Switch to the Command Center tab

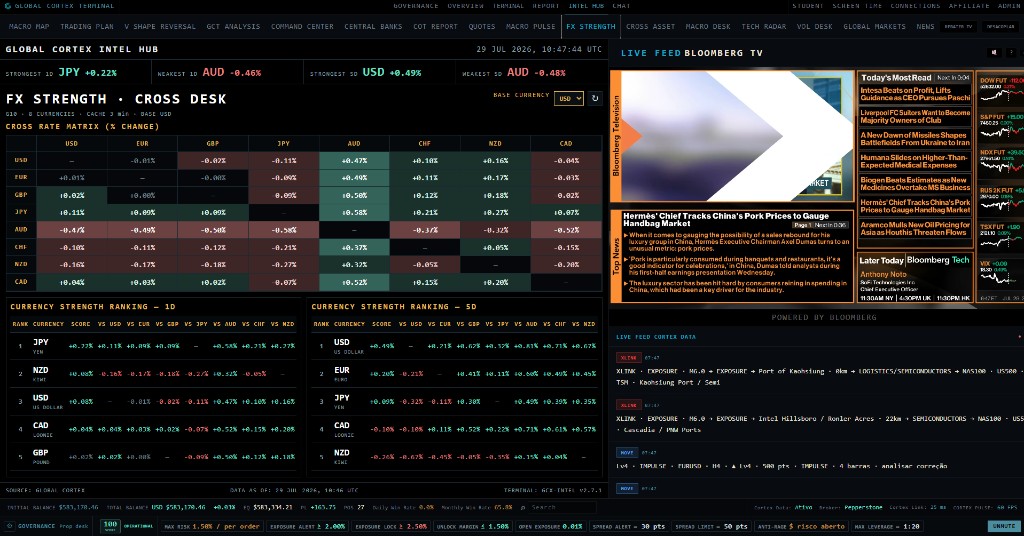coord(302,27)
